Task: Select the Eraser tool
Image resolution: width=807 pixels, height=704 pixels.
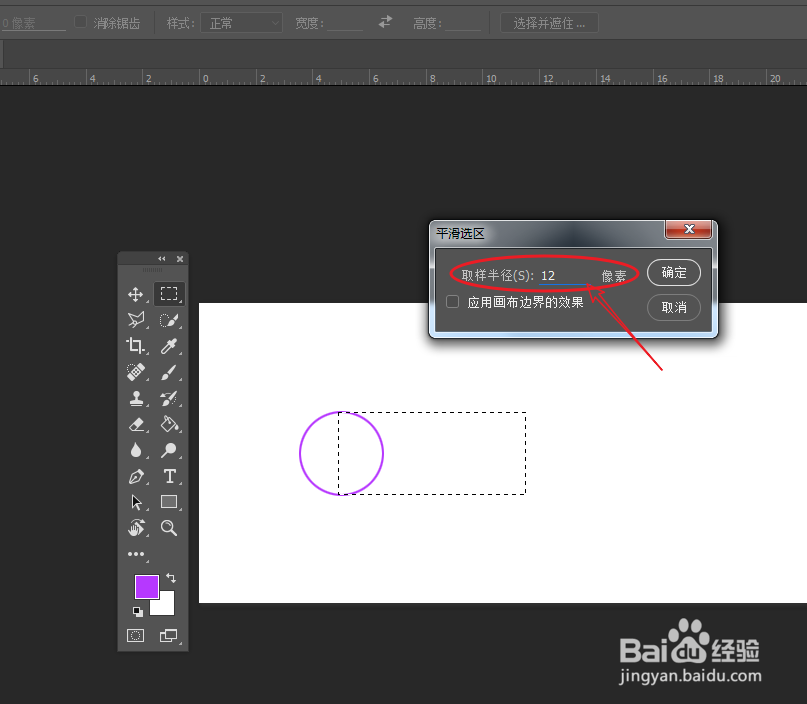Action: 136,425
